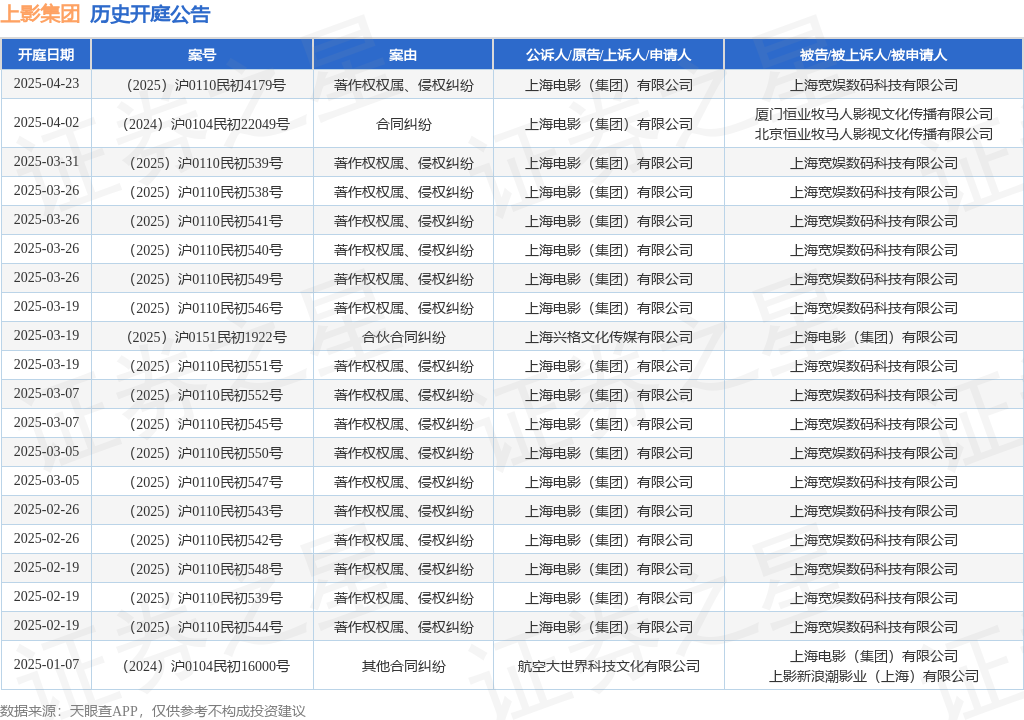Image resolution: width=1024 pixels, height=720 pixels.
Task: Click case number (2025)沪0151民初1922号
Action: coord(206,337)
